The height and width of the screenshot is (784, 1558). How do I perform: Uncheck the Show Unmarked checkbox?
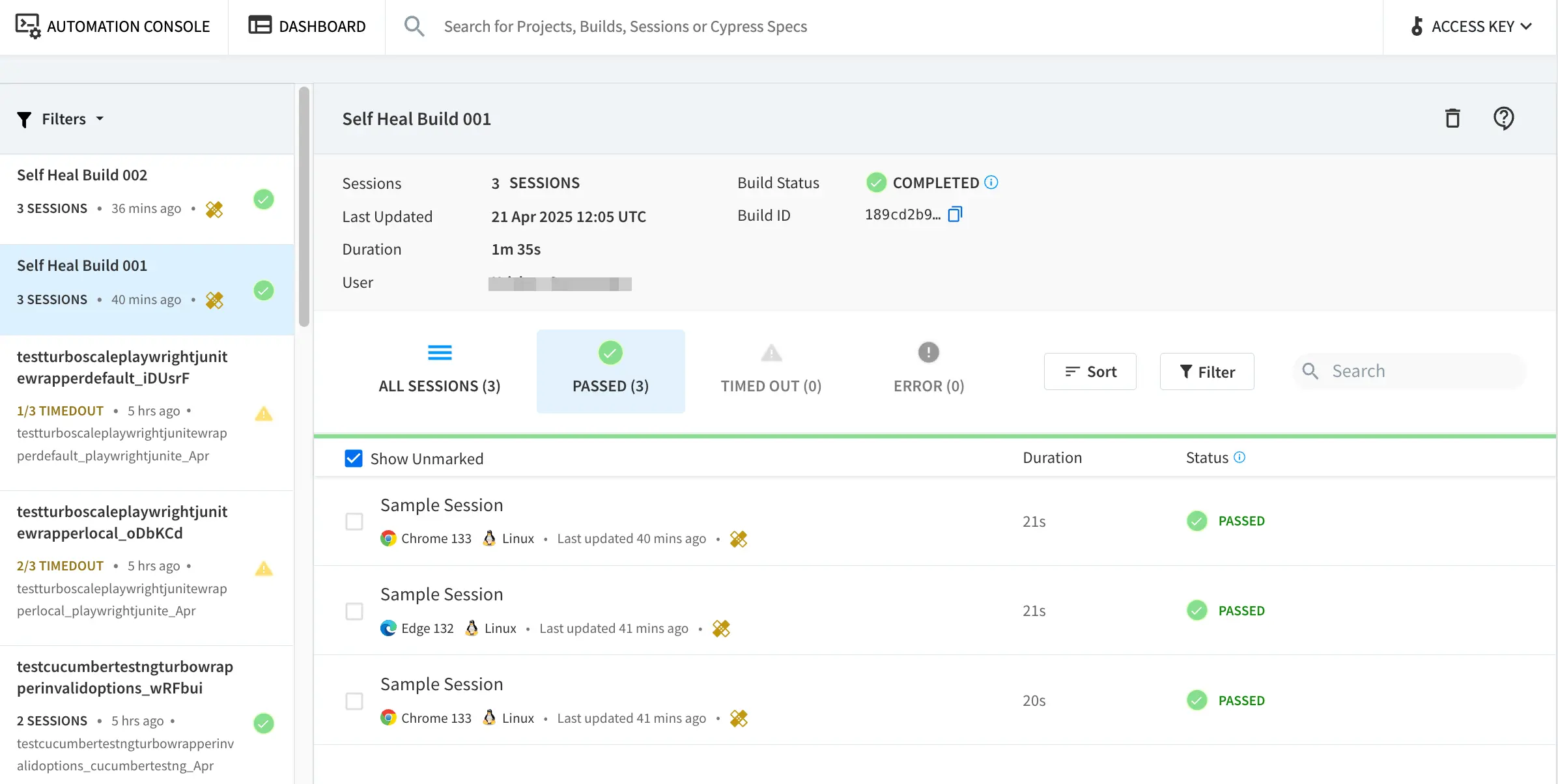point(353,458)
